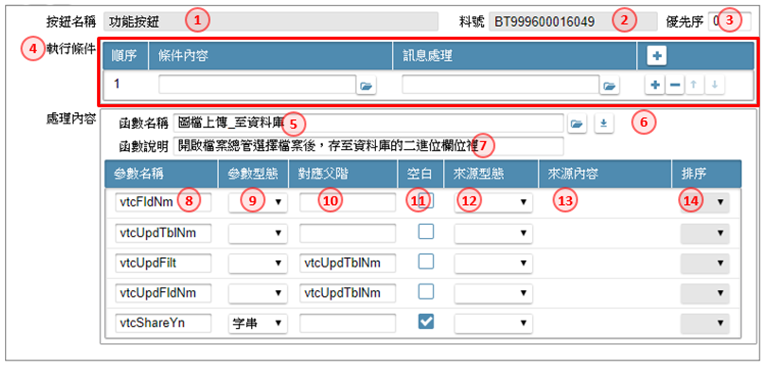Open 排序 dropdown for vtcUpdFilt
This screenshot has height=367, width=765.
(x=705, y=263)
